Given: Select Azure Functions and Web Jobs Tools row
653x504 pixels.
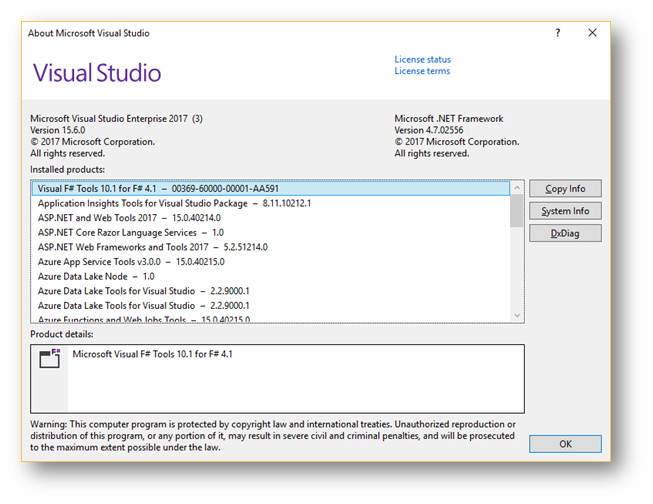Looking at the screenshot, I should (x=271, y=319).
